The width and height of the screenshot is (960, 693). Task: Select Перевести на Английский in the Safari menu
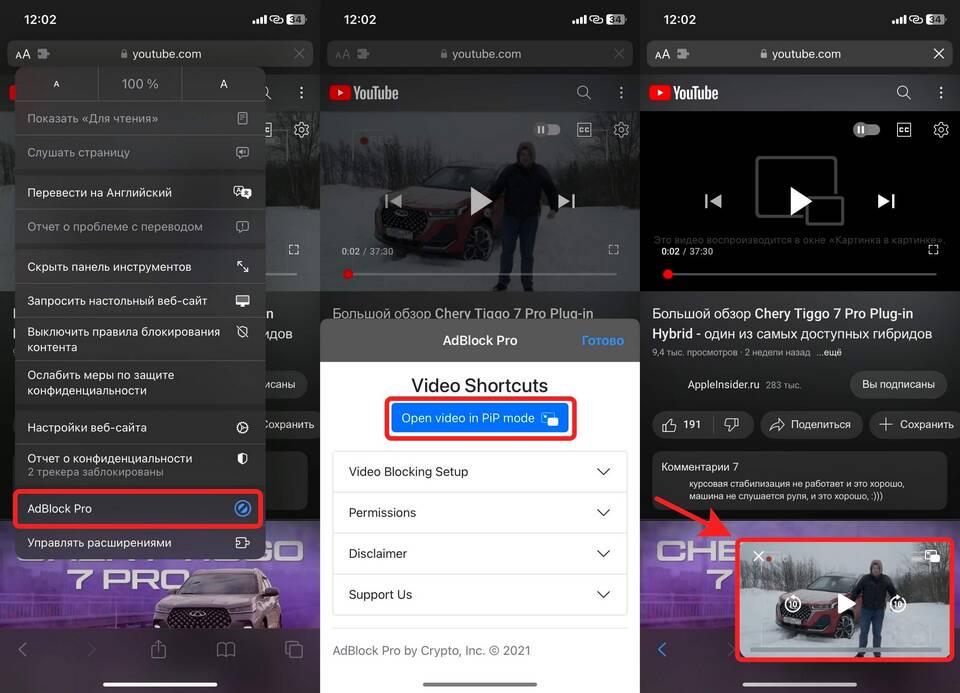tap(139, 192)
